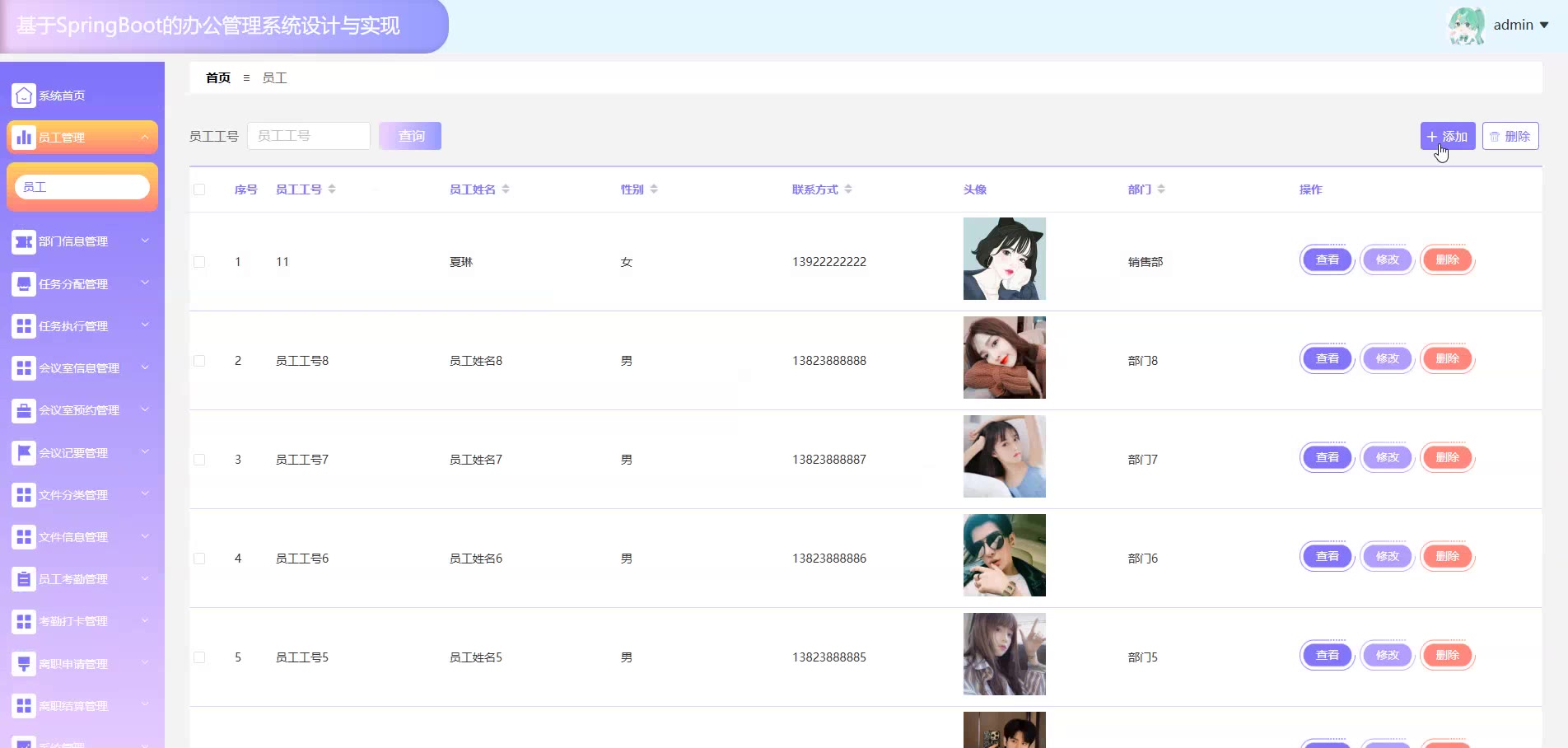
Task: Expand the 任务分配管理 chevron
Action: pos(145,283)
